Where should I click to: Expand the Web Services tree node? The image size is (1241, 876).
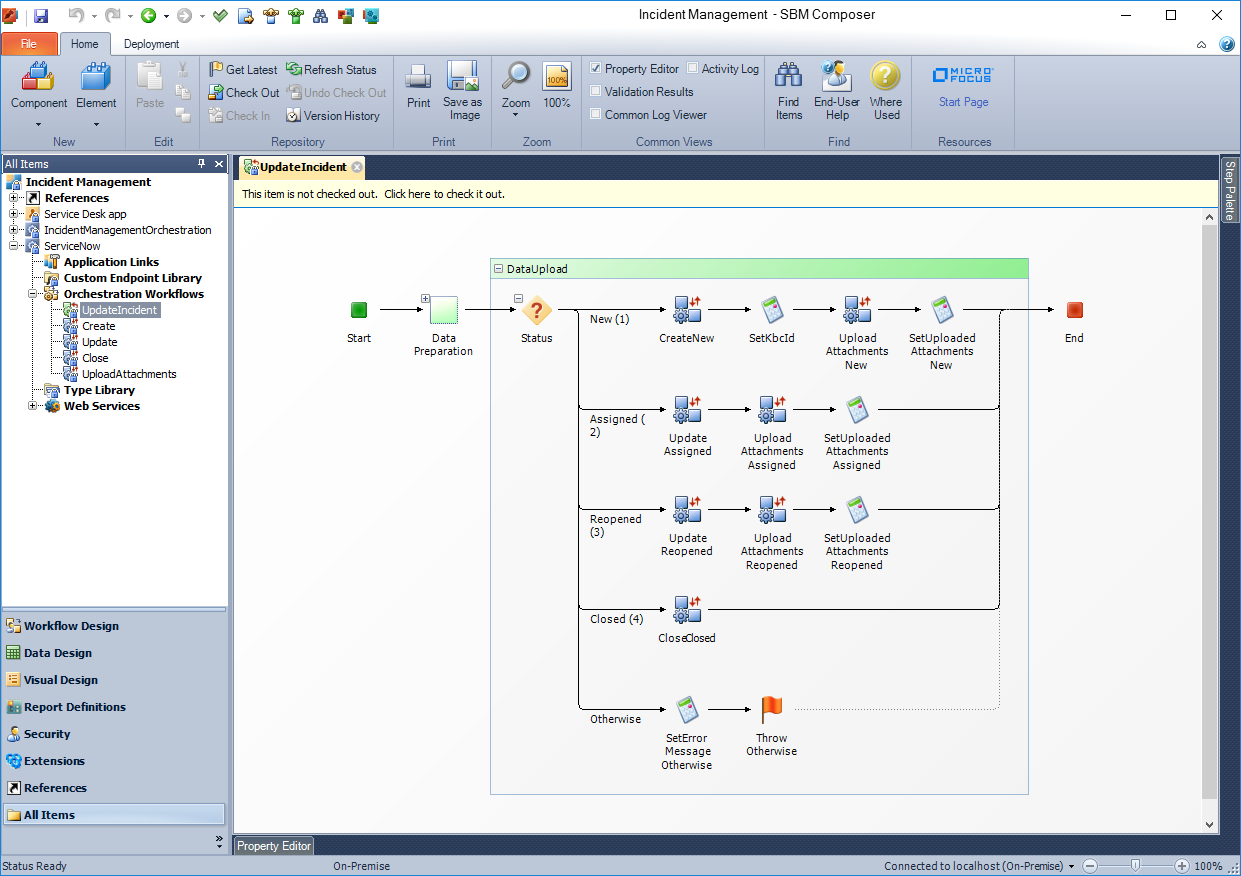tap(33, 406)
